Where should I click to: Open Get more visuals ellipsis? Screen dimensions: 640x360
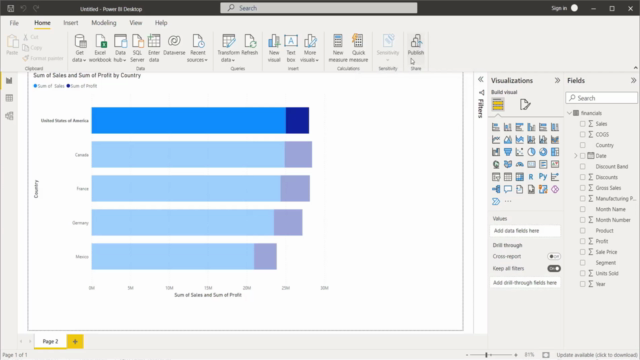[508, 201]
